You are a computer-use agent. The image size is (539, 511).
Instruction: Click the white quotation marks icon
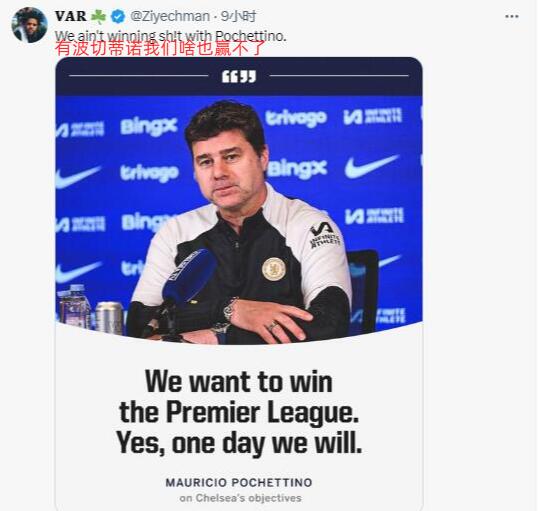coord(239,77)
